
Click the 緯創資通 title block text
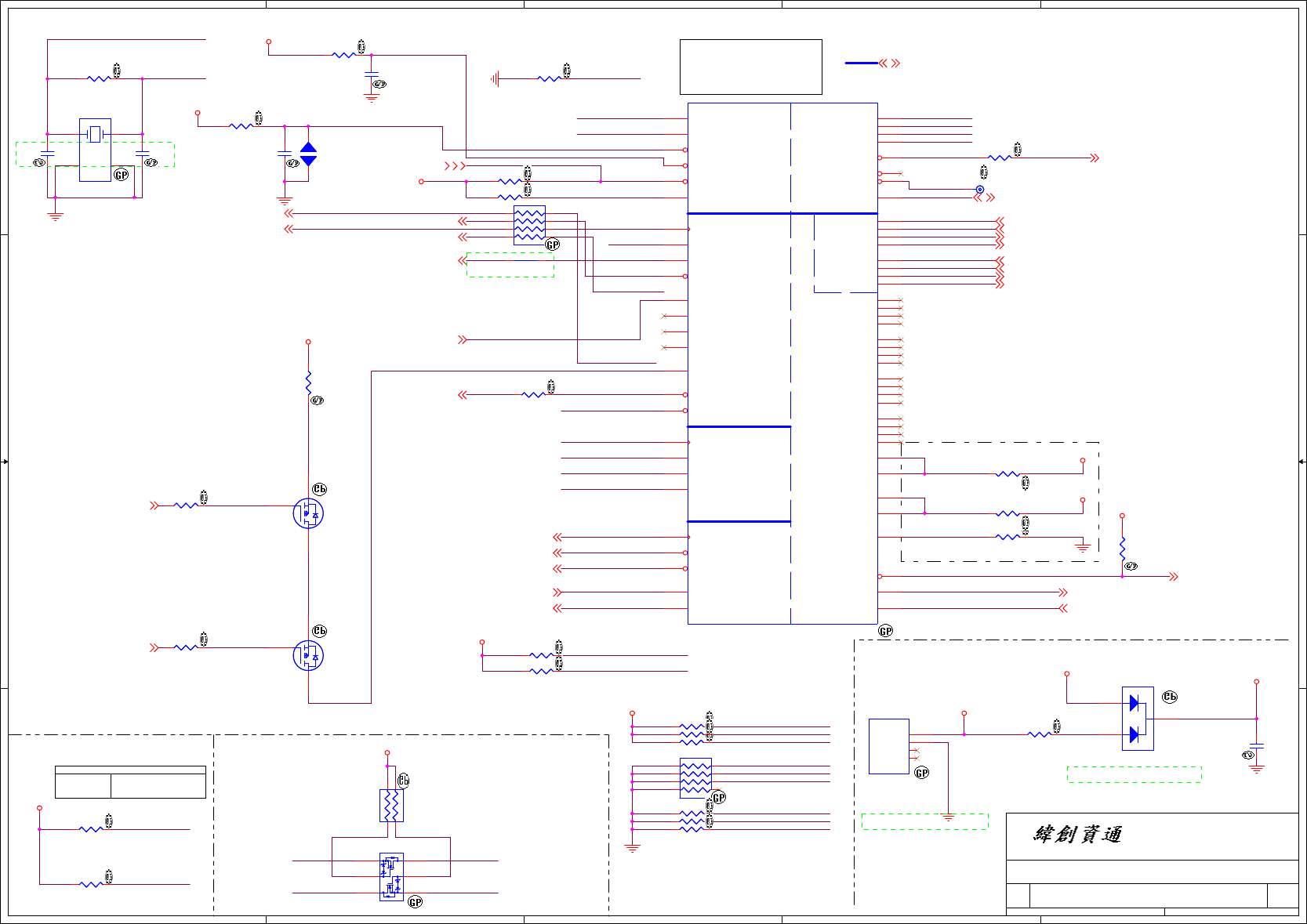(1077, 834)
